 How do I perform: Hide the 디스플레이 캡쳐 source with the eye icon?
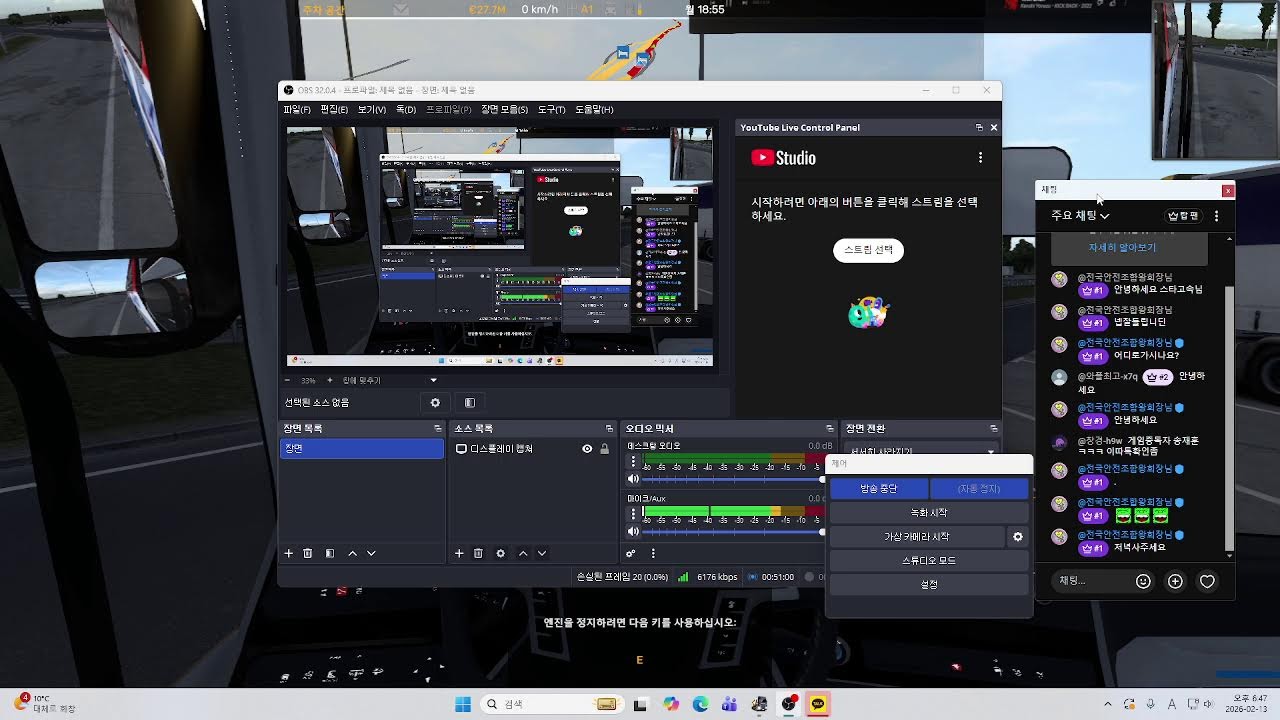tap(587, 449)
